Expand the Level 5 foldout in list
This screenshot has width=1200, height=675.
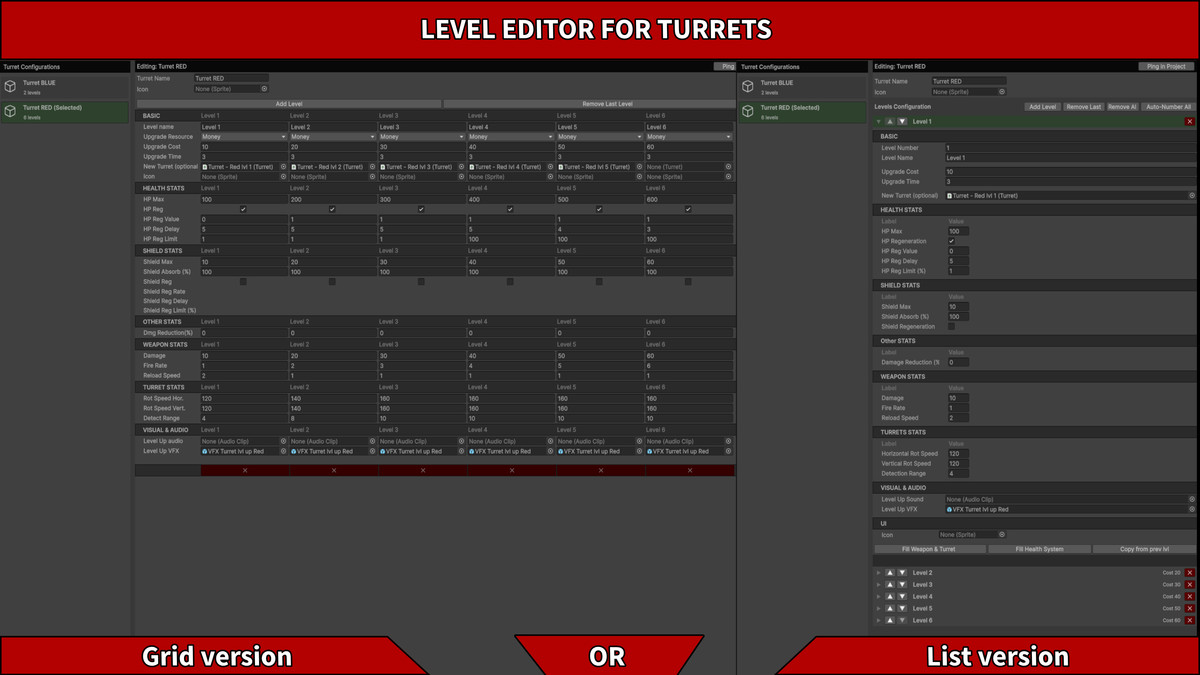coord(878,608)
